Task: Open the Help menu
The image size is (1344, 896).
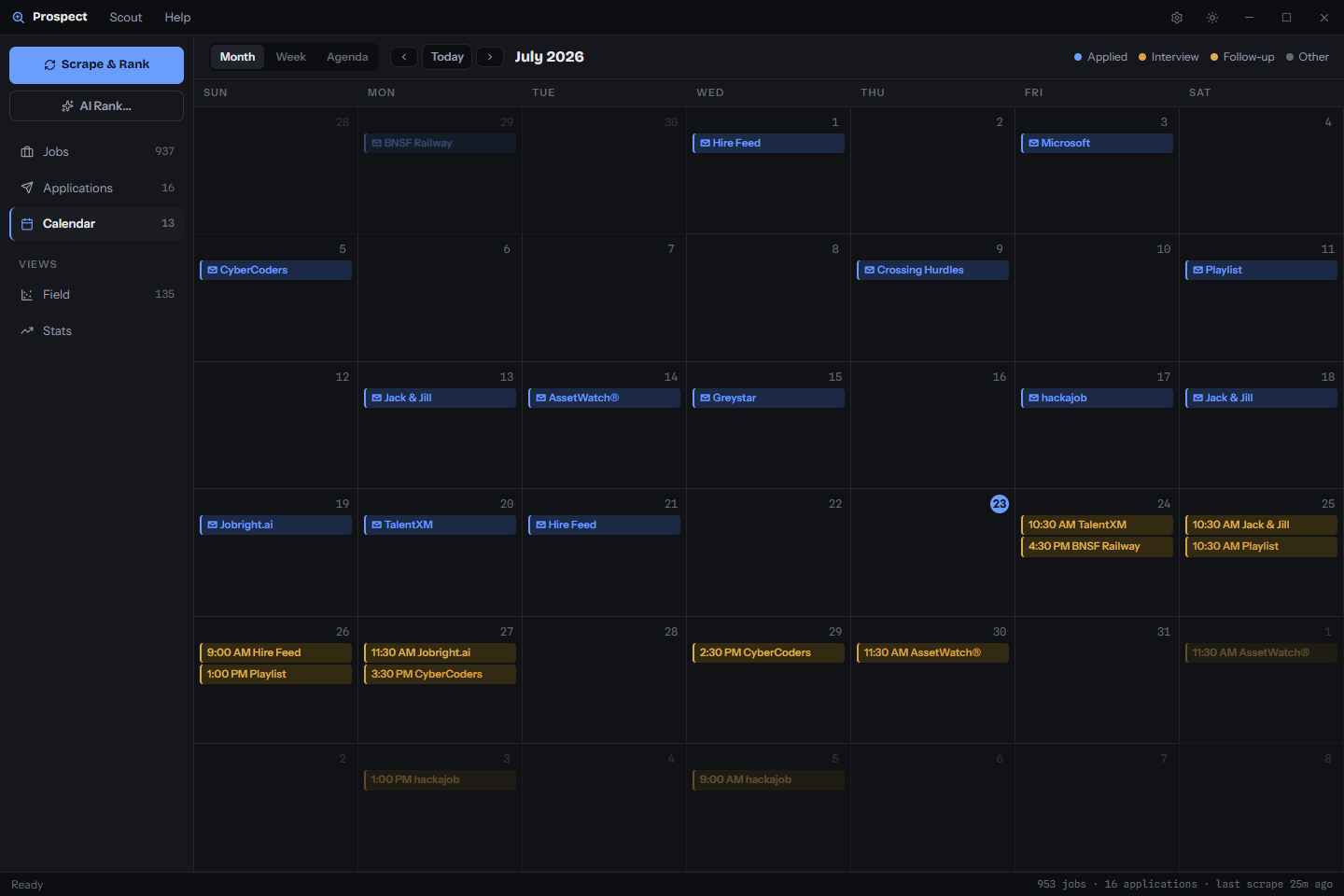Action: 177,18
